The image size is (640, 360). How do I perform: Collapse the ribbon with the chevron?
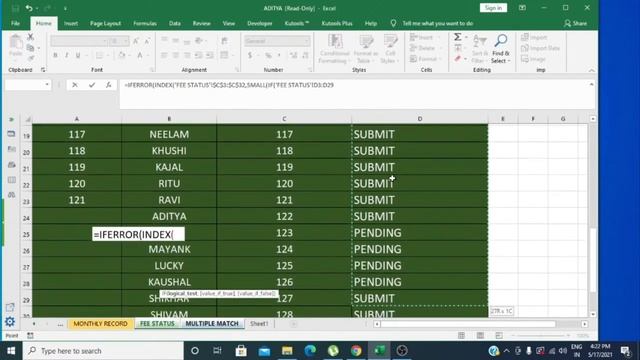point(591,71)
